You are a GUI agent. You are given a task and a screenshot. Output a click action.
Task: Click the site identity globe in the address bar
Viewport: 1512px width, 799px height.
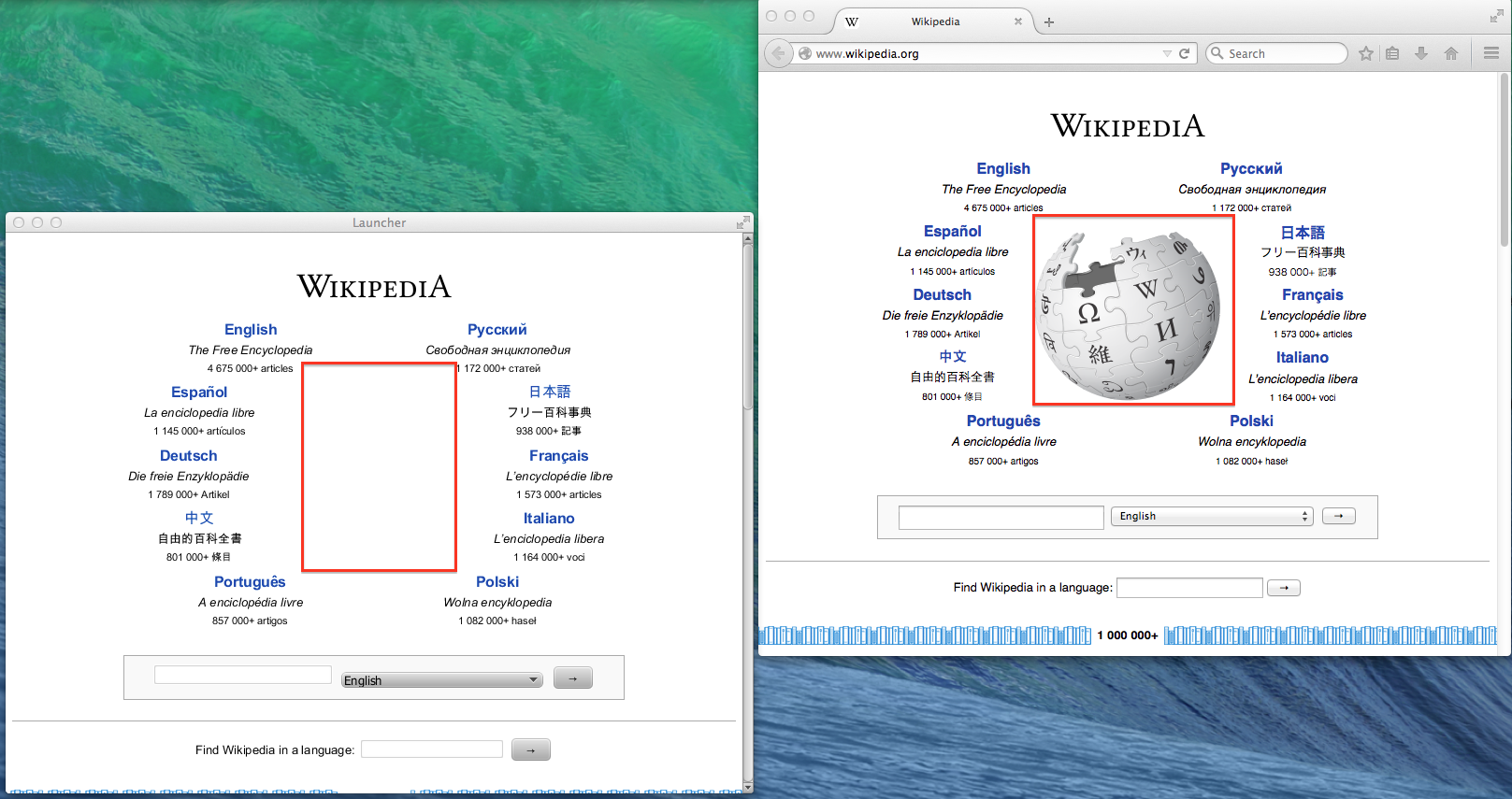tap(804, 53)
